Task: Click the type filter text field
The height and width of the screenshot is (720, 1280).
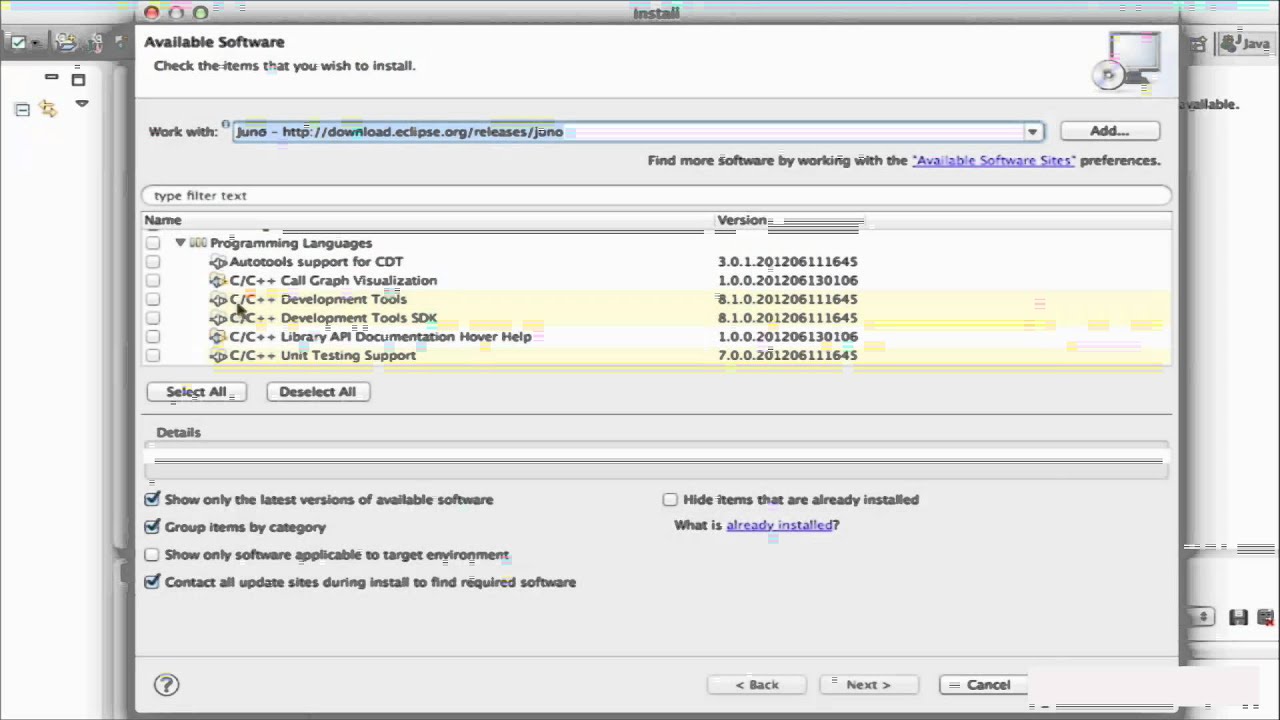Action: (656, 196)
